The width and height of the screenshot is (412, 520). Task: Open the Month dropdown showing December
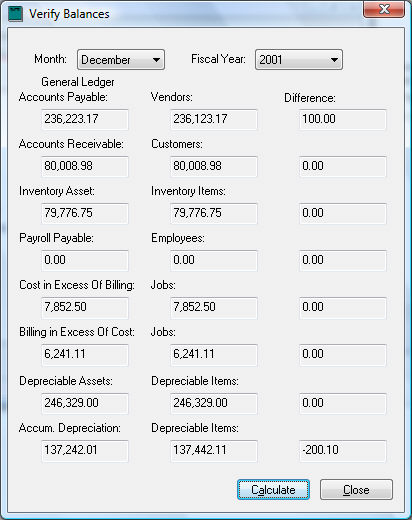click(121, 60)
